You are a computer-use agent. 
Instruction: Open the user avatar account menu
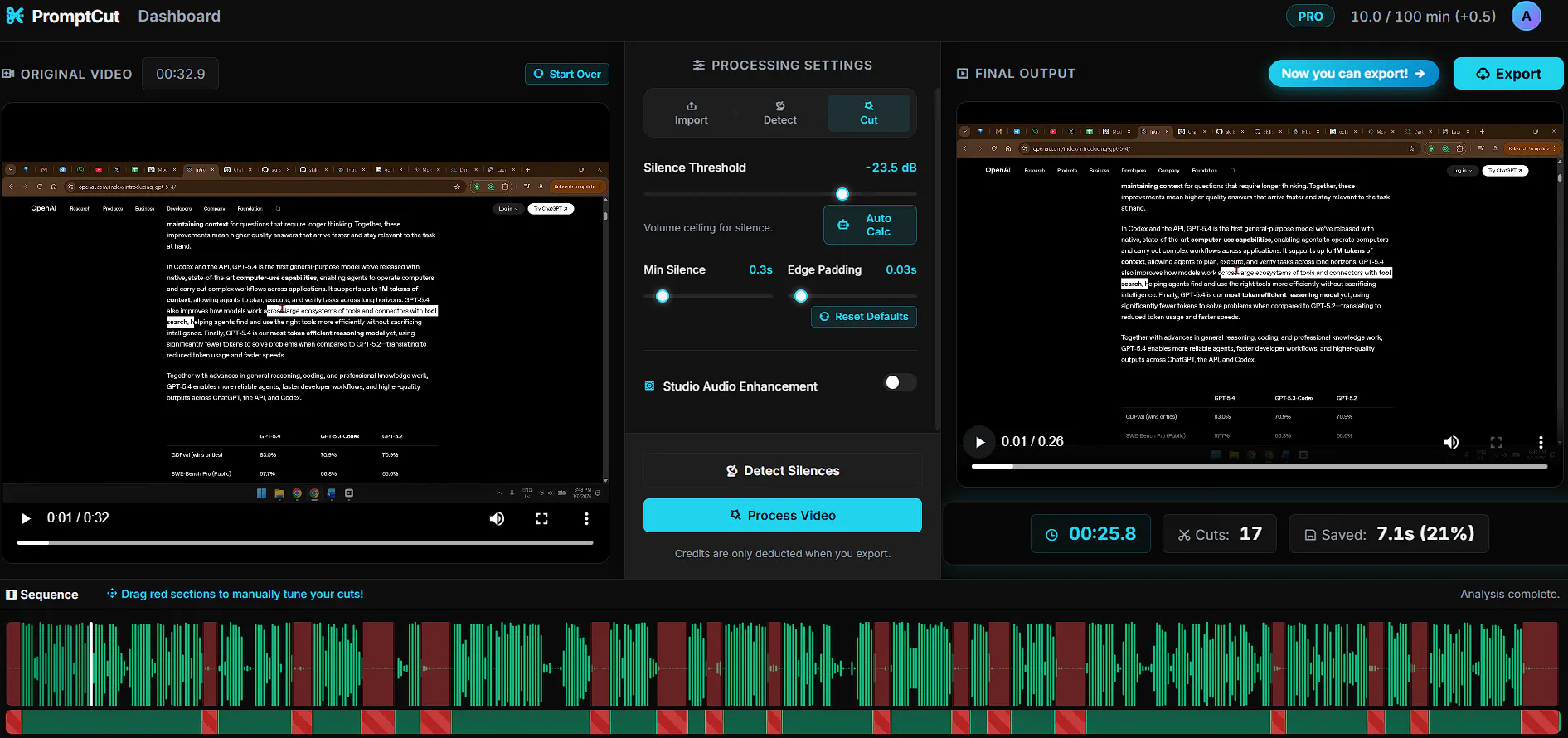(1527, 16)
